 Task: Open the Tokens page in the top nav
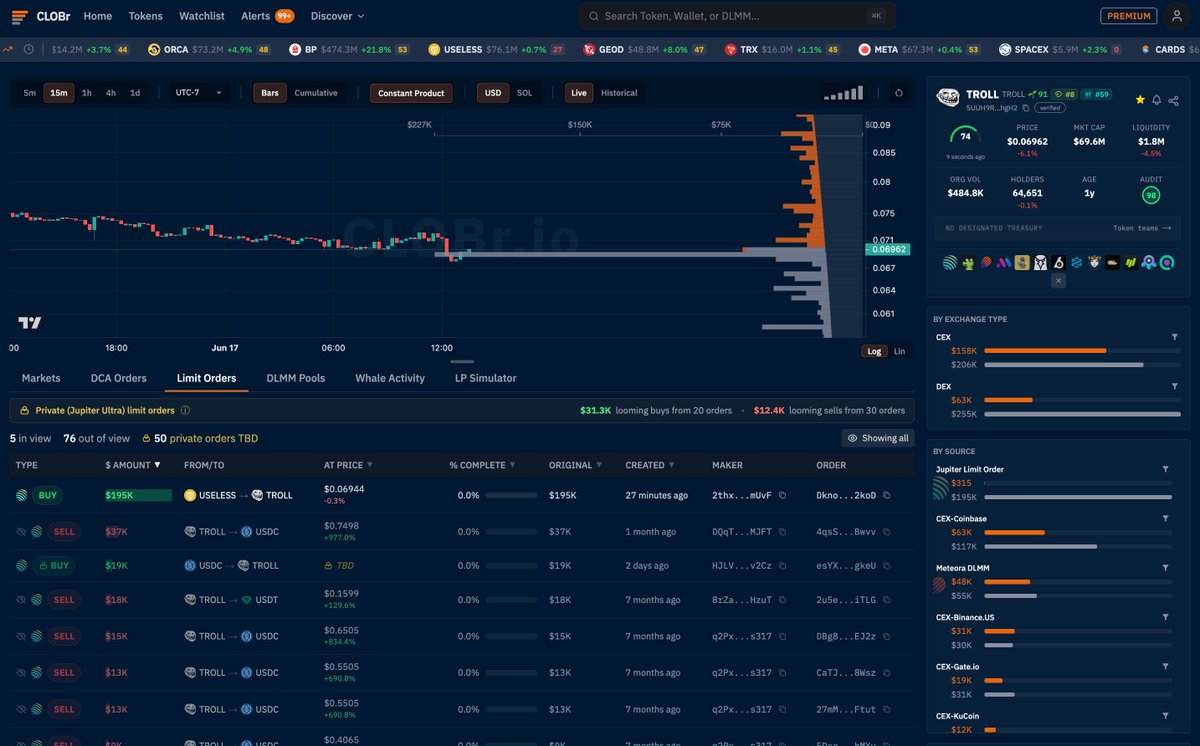point(146,16)
